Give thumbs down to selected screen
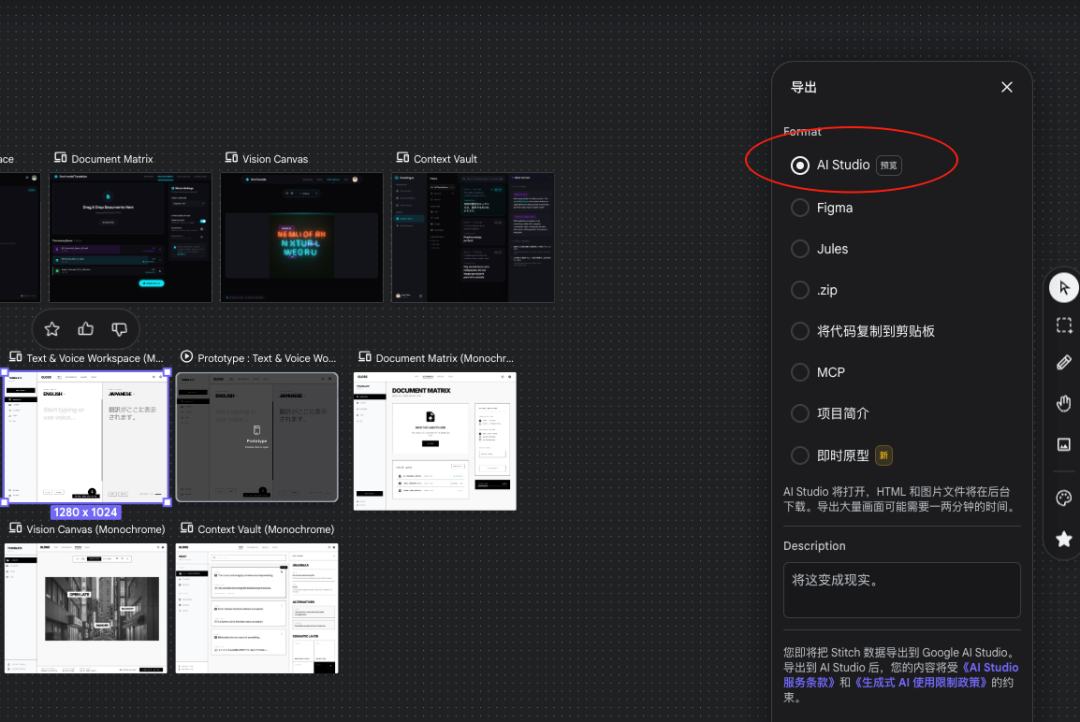 coord(119,329)
